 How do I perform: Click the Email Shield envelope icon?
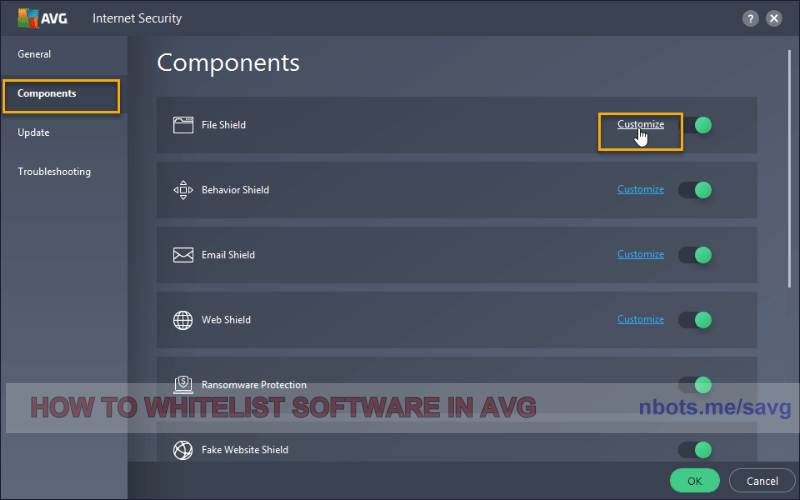[183, 255]
